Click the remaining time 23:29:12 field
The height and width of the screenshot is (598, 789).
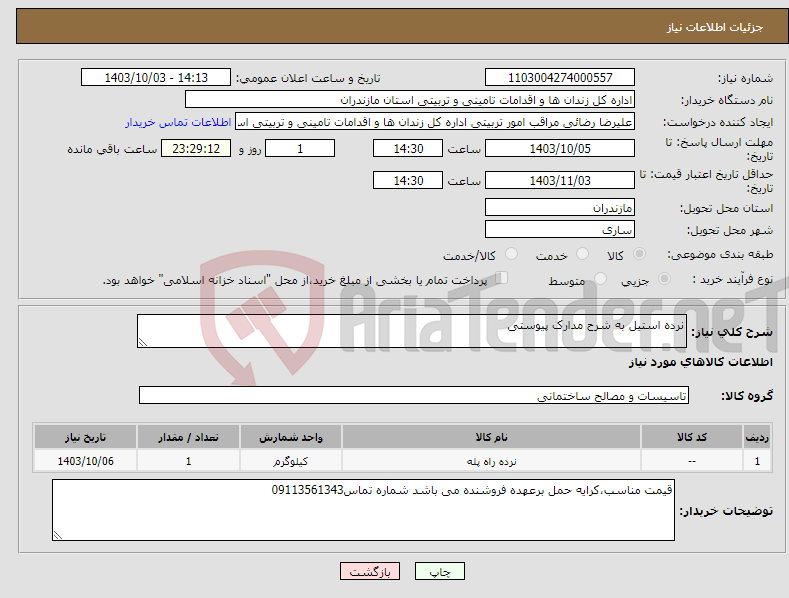196,148
